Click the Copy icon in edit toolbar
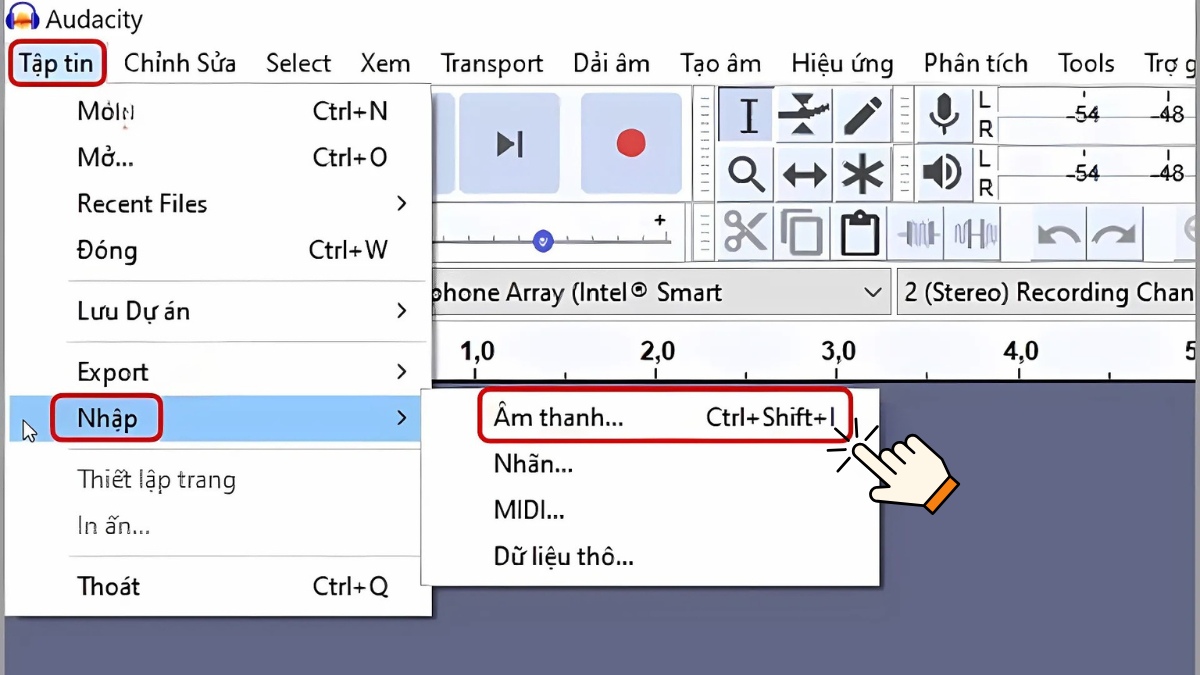The image size is (1200, 675). click(802, 233)
